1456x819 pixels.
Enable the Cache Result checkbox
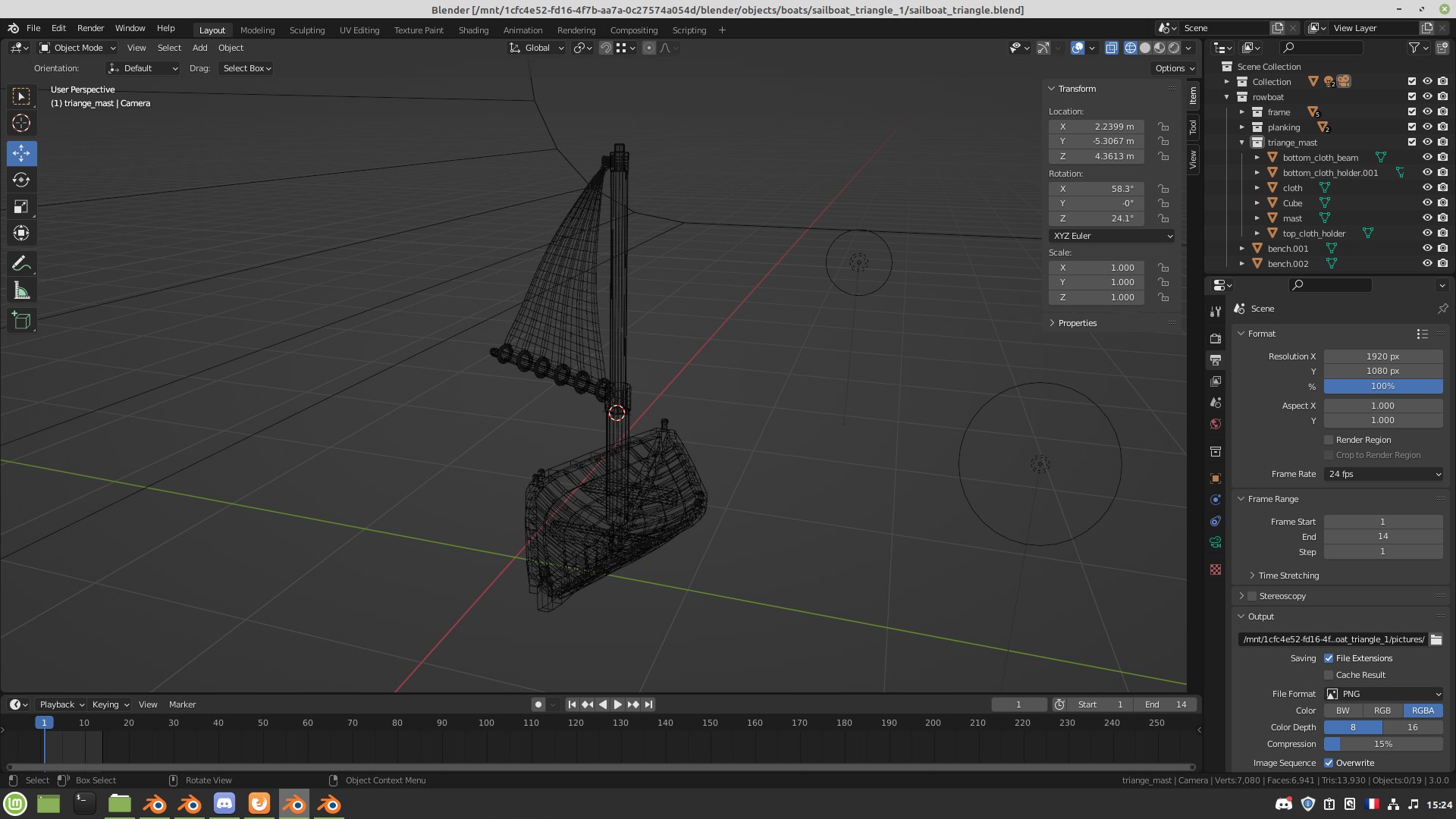tap(1329, 675)
